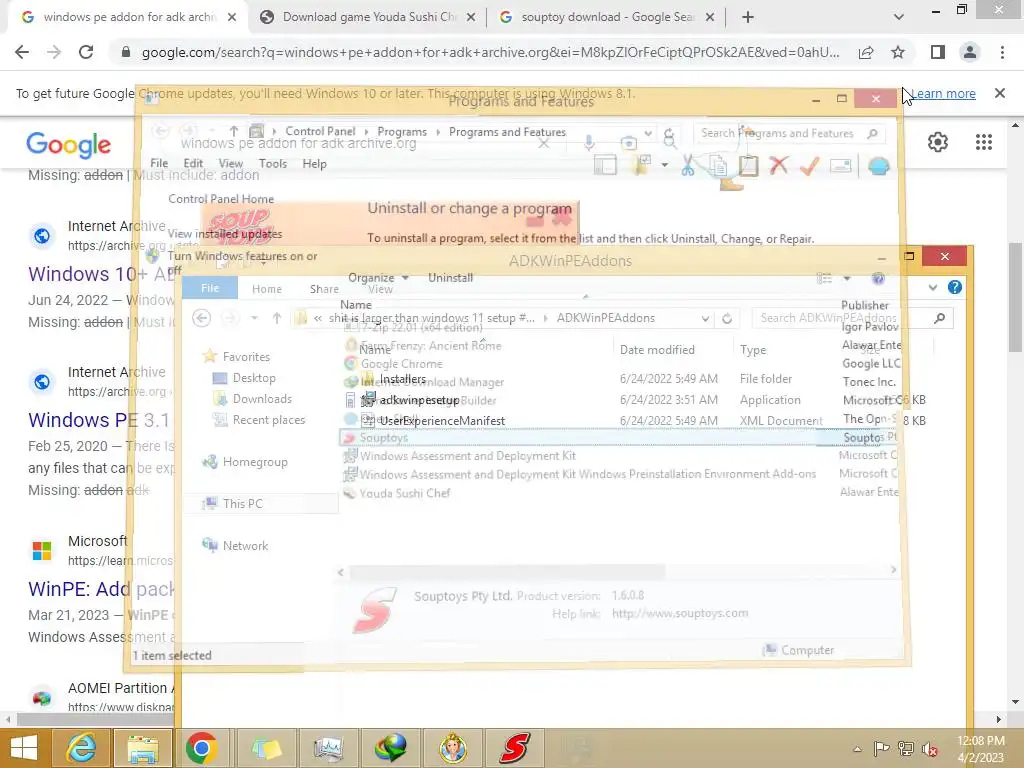Viewport: 1024px width, 768px height.
Task: Bookmark this page with star icon
Action: coord(898,52)
